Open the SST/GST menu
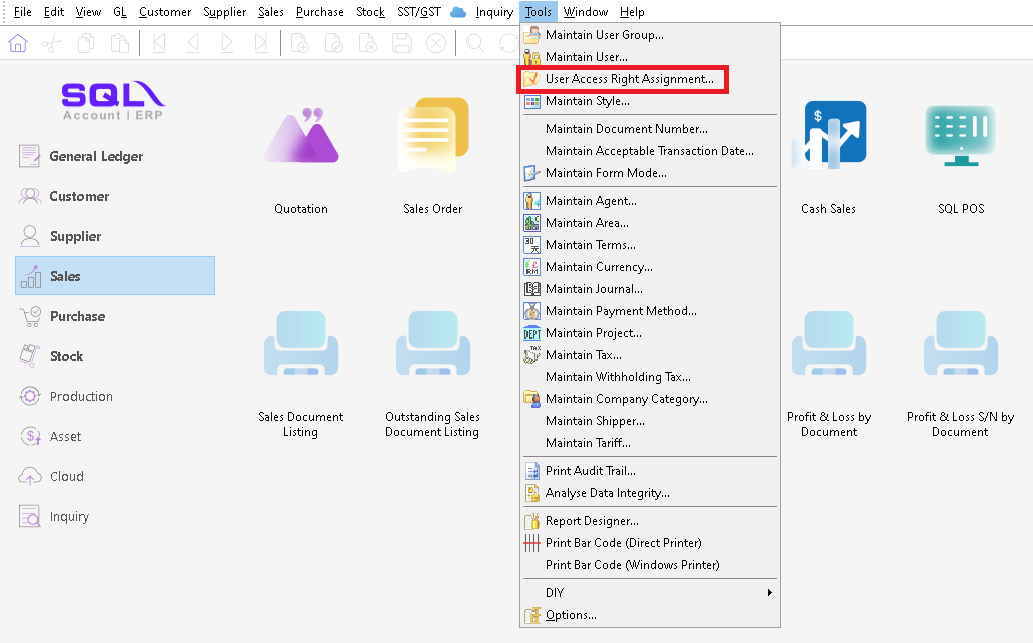 (x=419, y=12)
